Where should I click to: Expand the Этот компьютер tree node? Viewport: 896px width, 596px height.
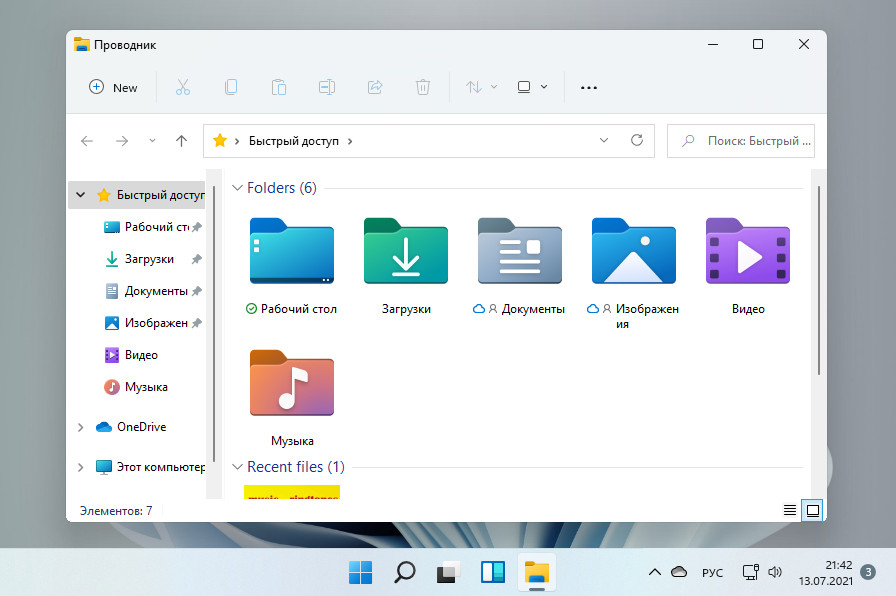[x=81, y=467]
